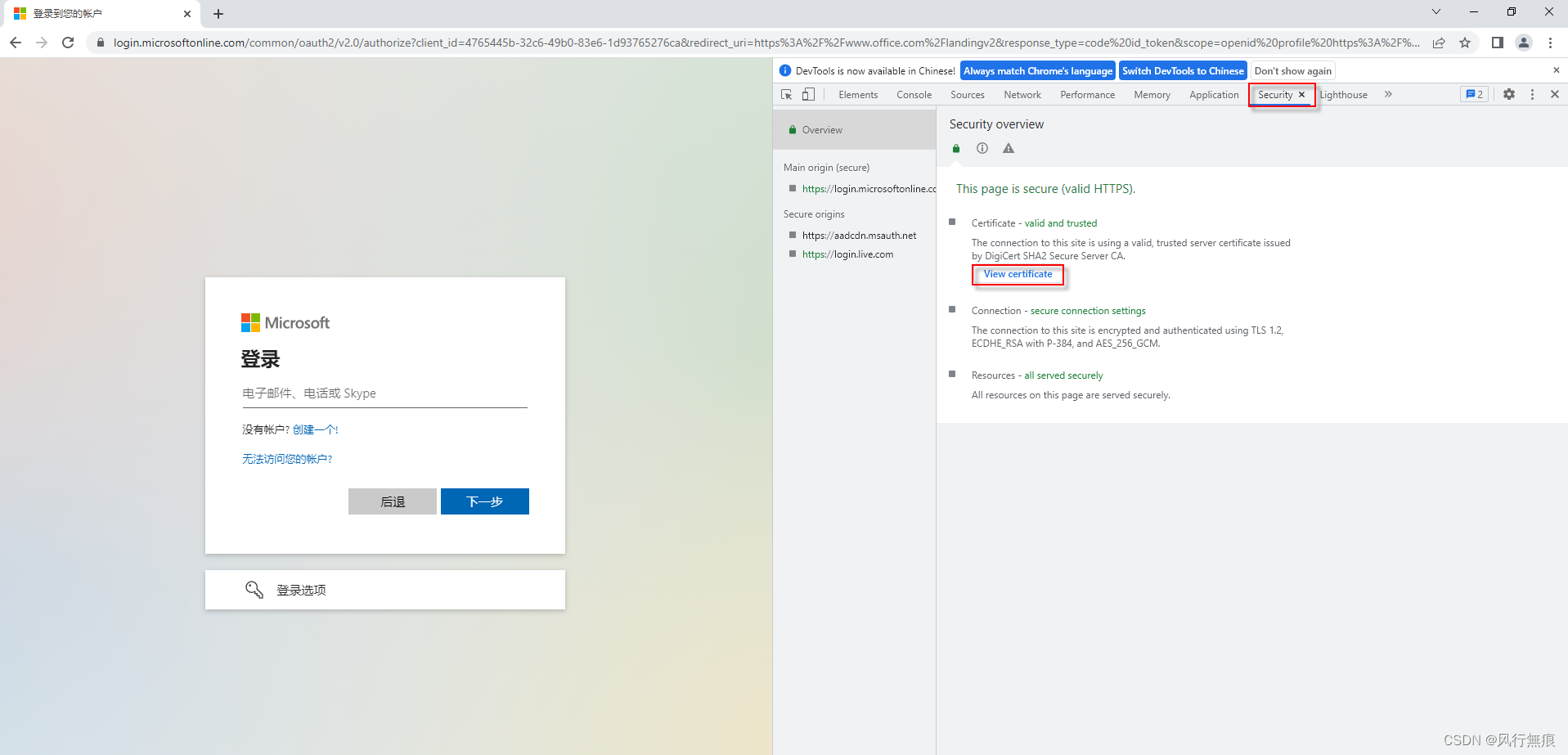Toggle the device toolbar in DevTools
Image resolution: width=1568 pixels, height=755 pixels.
[808, 94]
